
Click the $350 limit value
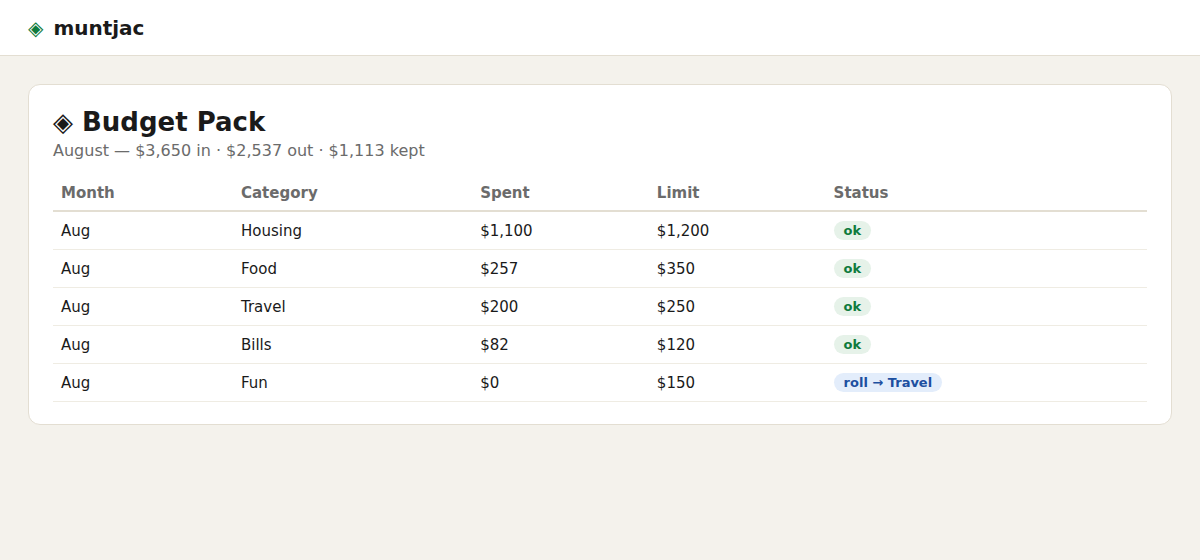click(676, 269)
